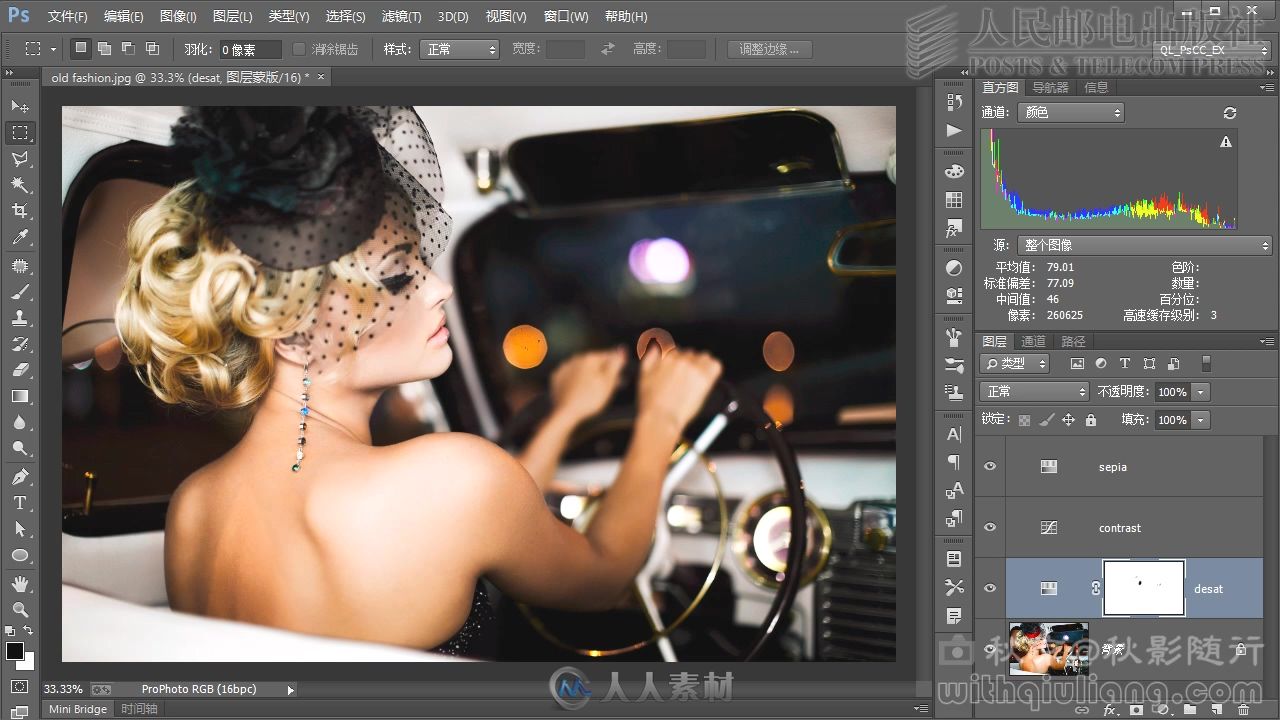Open the 窗口(W) Window menu
The width and height of the screenshot is (1280, 720).
566,17
